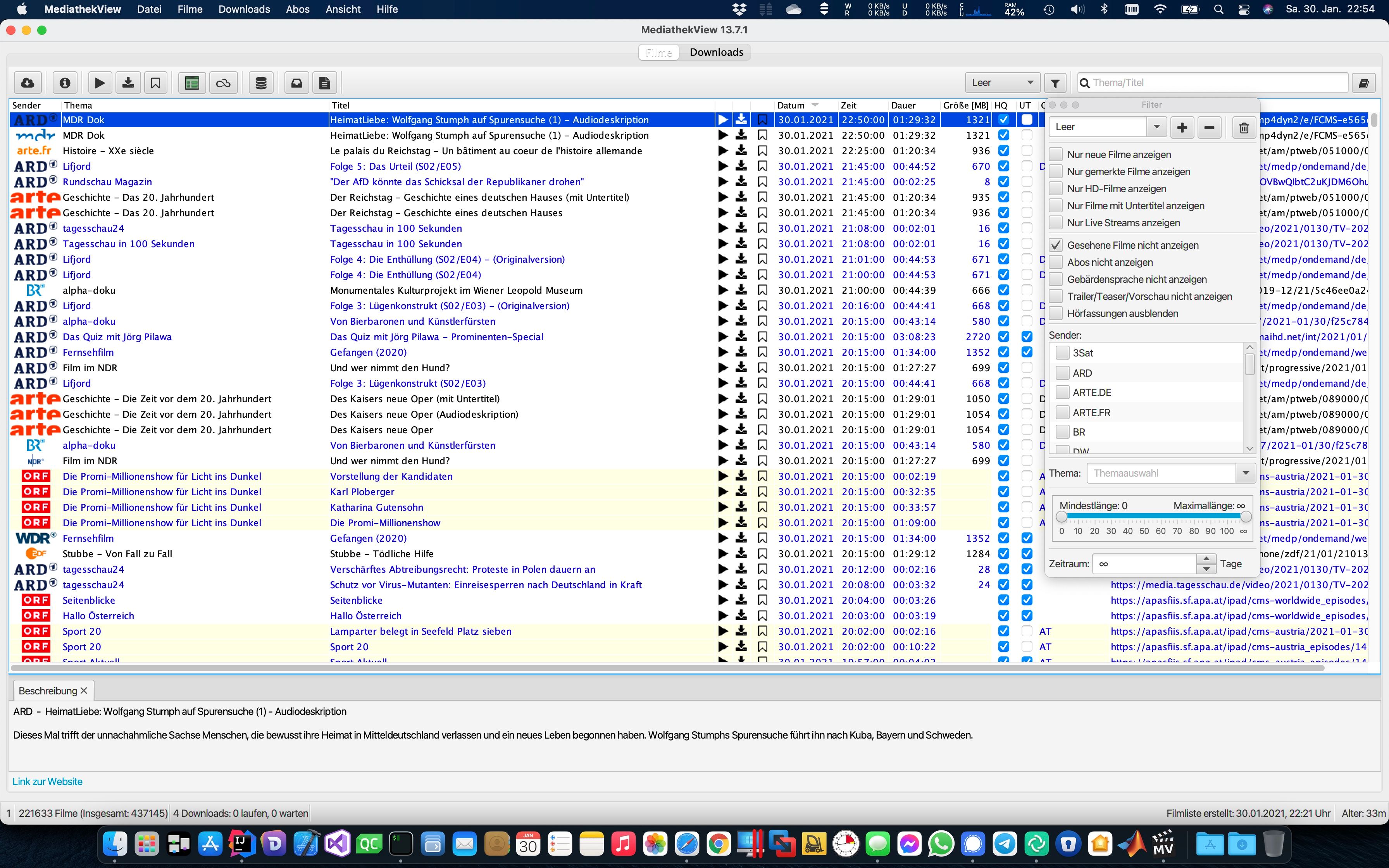The width and height of the screenshot is (1389, 868).
Task: Click the toolbar download film icon
Action: (128, 83)
